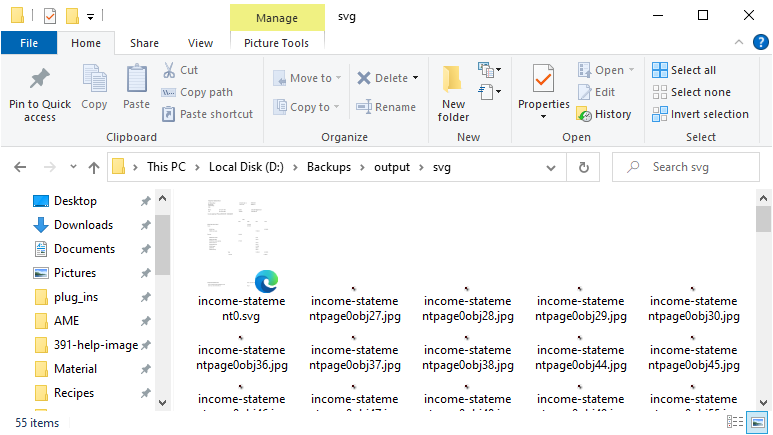Click the Paste icon in the ribbon

click(136, 80)
